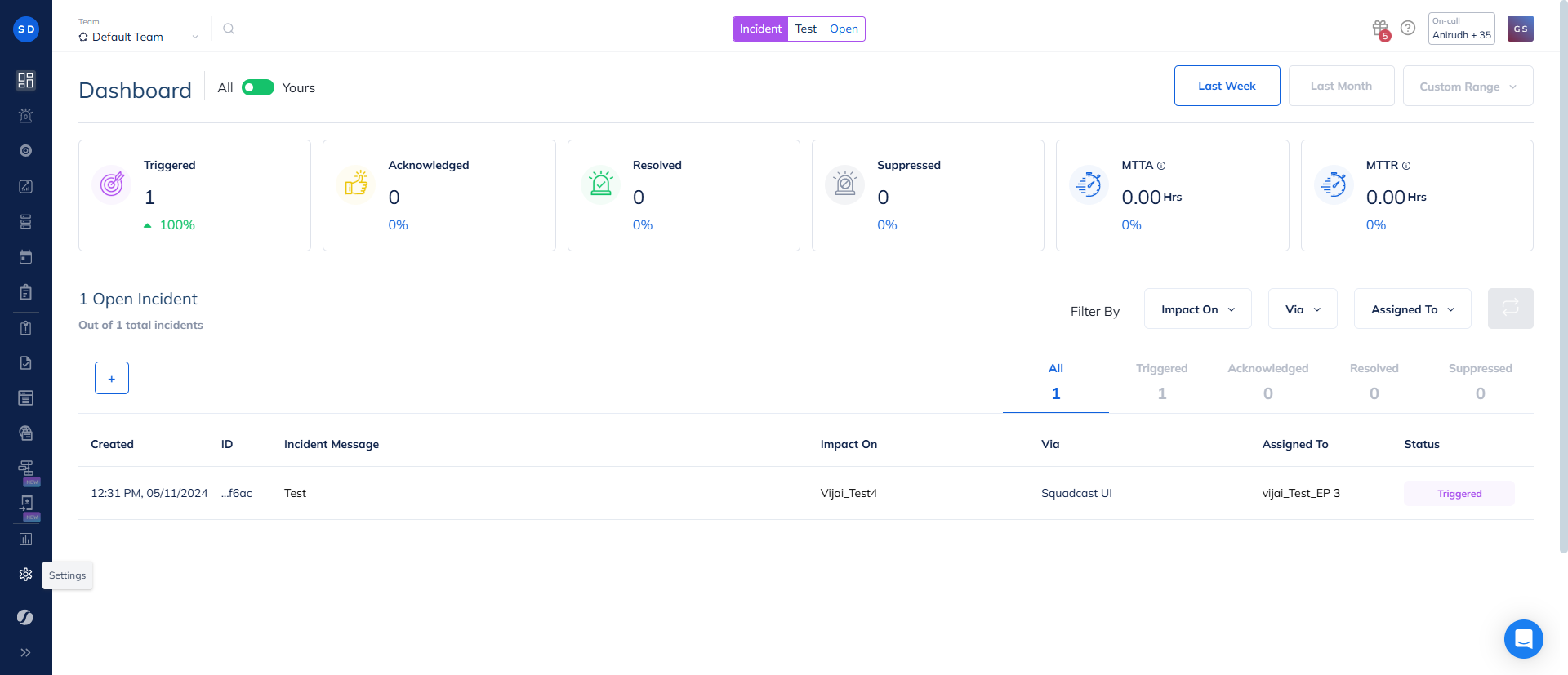Expand the Impact On filter dropdown
This screenshot has width=1568, height=675.
[x=1197, y=309]
